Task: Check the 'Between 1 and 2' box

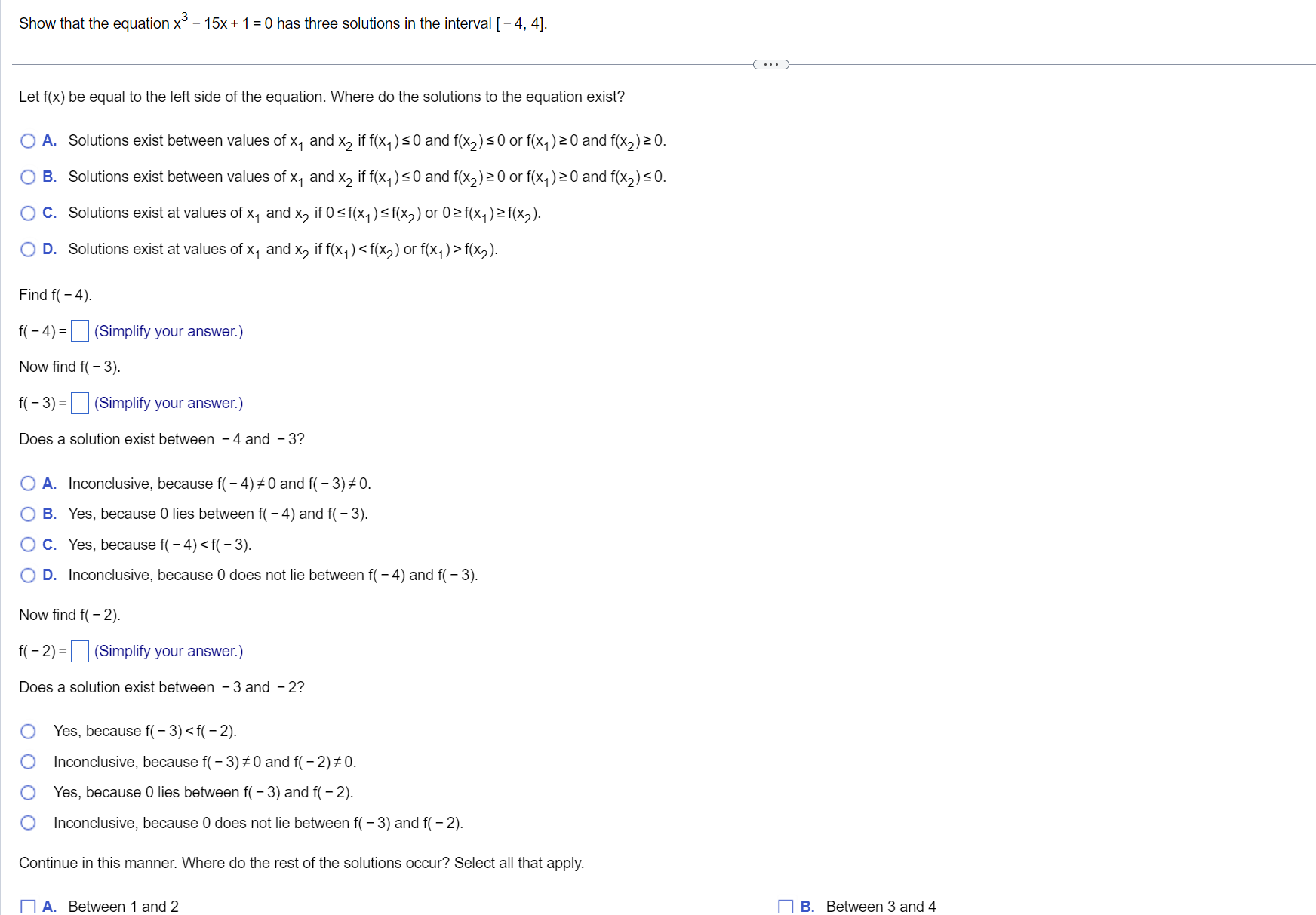Action: point(28,905)
